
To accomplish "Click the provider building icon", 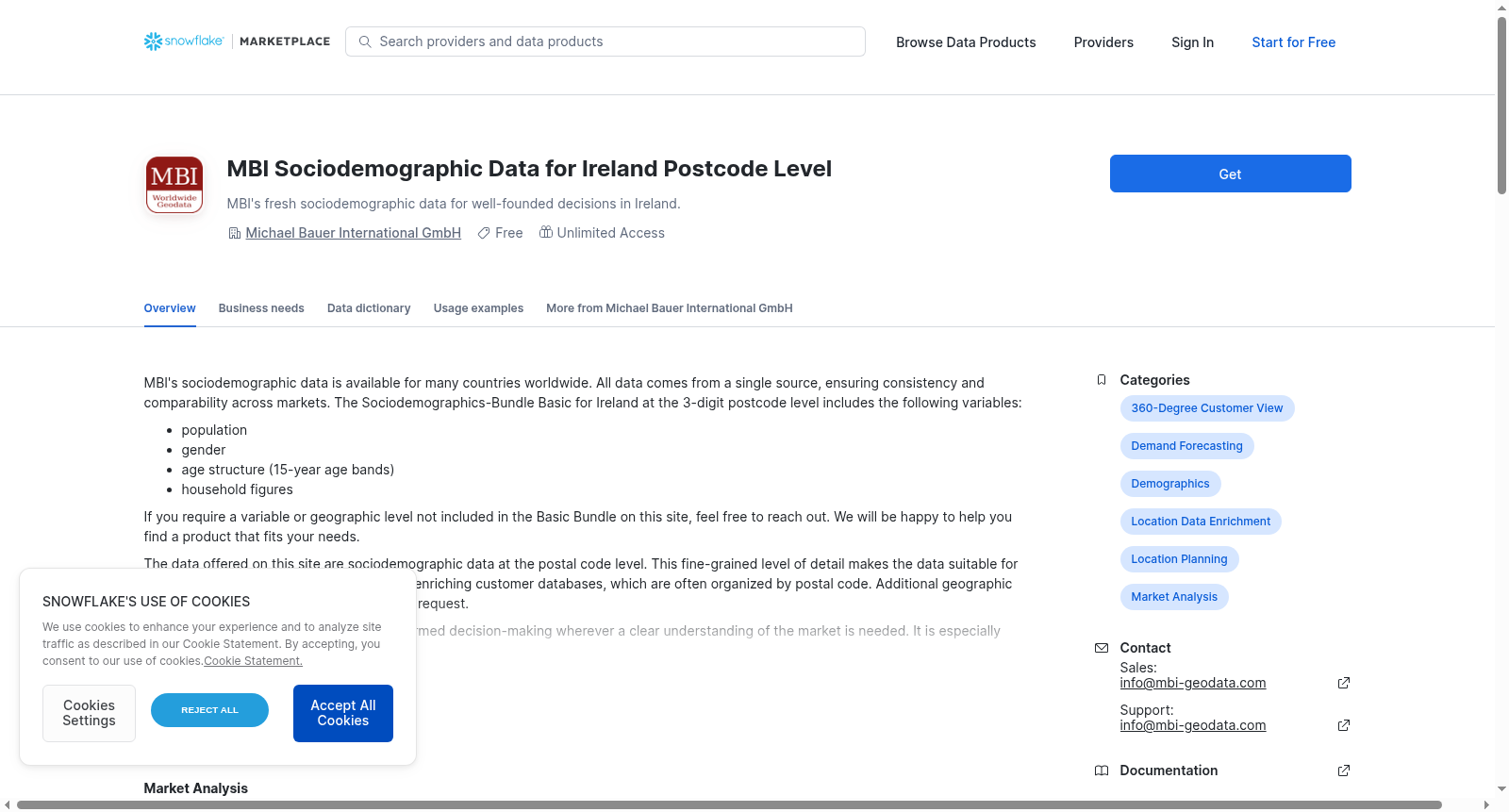I will tap(235, 233).
